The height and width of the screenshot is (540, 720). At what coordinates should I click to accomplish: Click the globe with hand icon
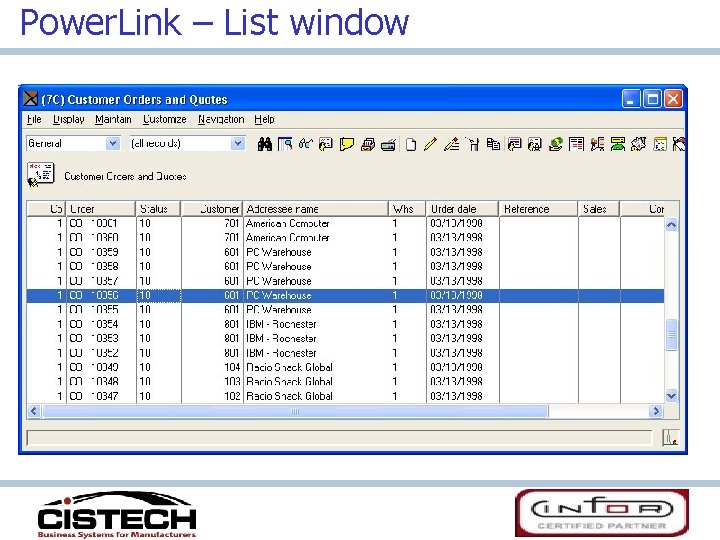pyautogui.click(x=556, y=144)
